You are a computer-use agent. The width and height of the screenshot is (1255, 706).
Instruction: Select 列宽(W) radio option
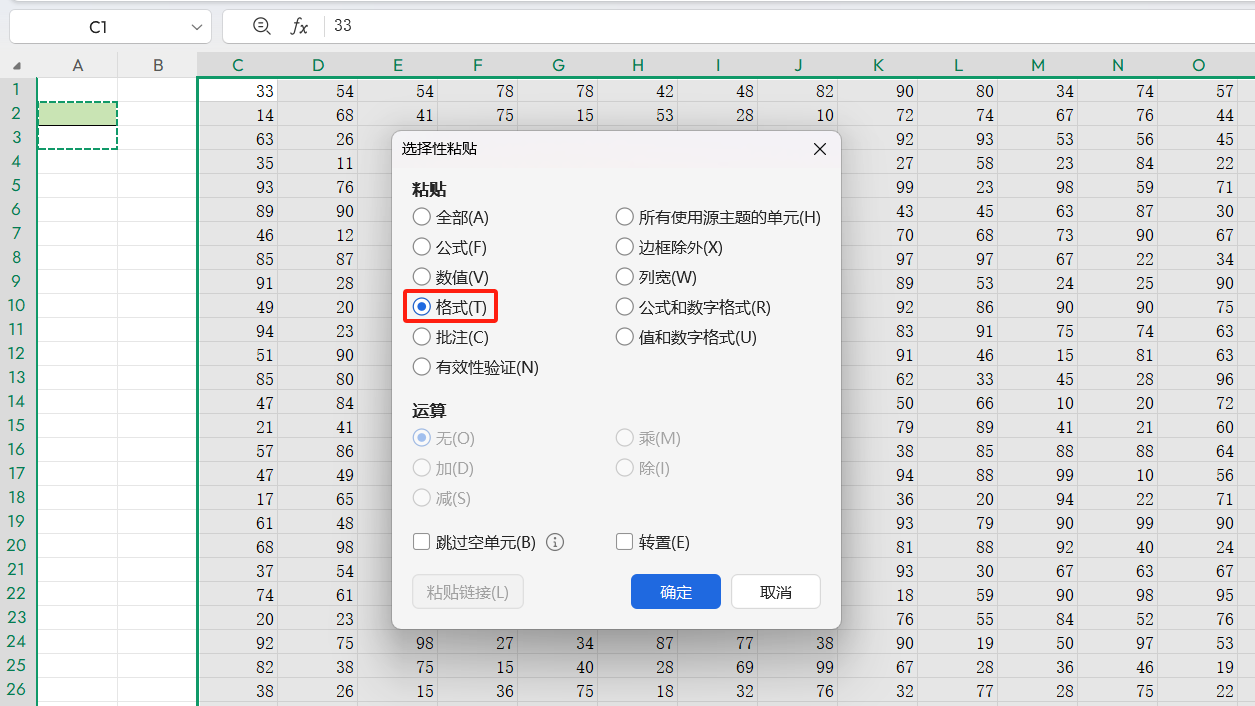click(x=625, y=277)
